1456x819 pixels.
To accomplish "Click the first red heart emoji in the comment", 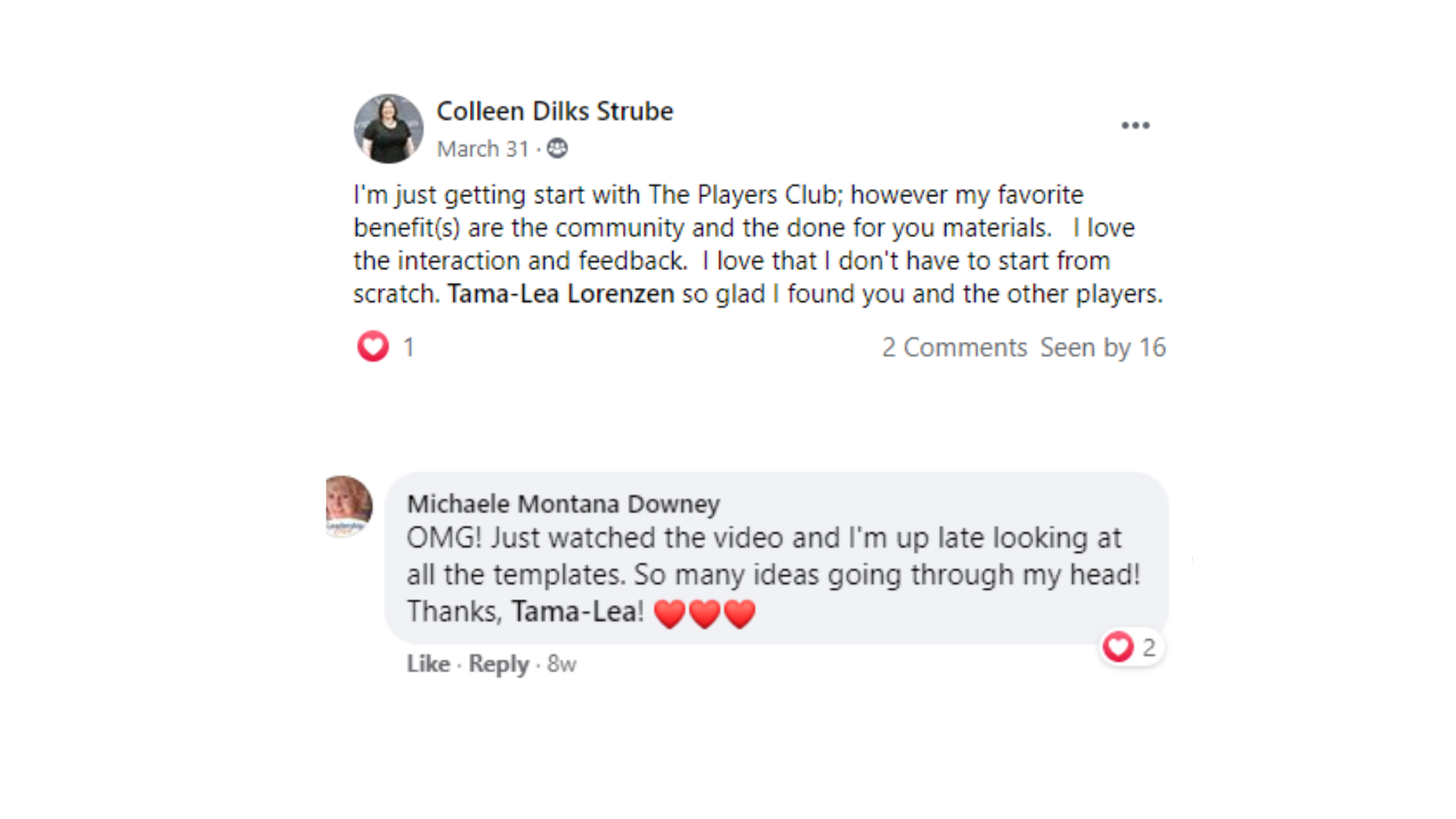I will pos(669,613).
